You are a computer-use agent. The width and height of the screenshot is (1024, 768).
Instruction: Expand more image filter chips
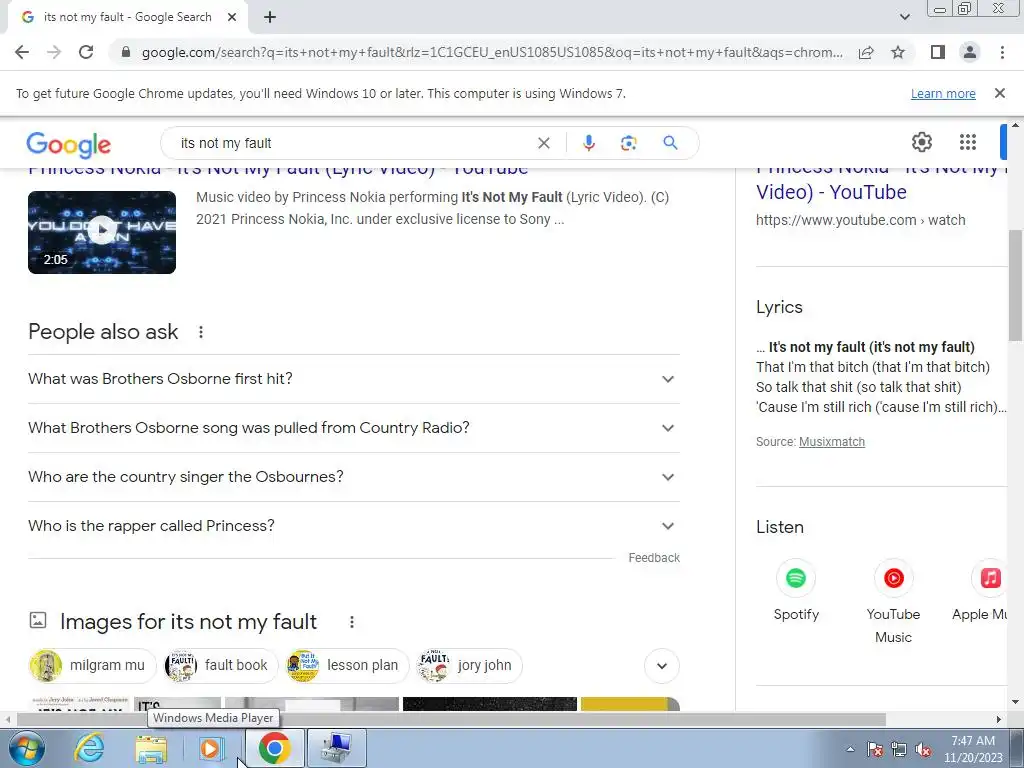point(662,666)
